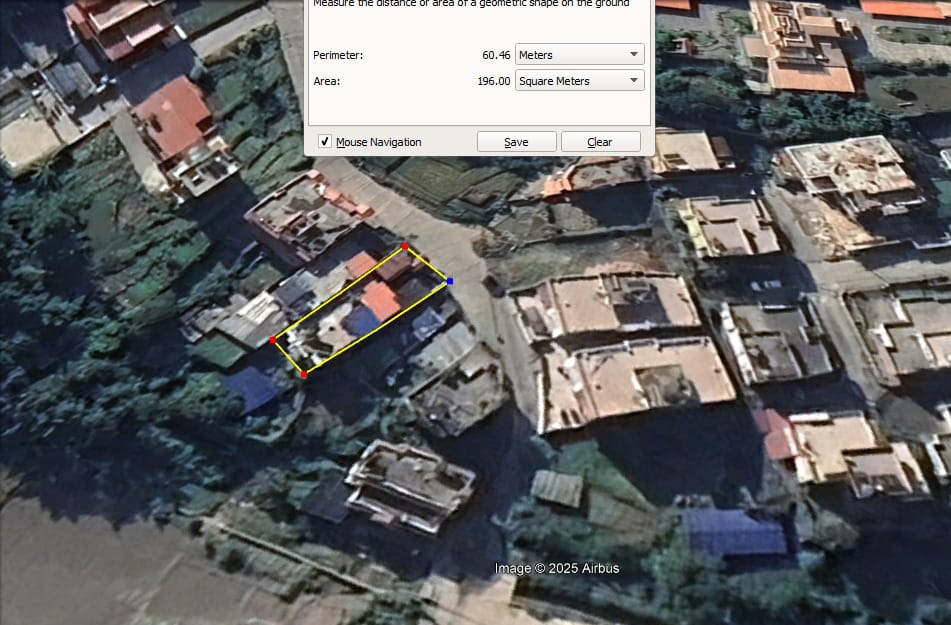Click the perimeter value 60.46
The image size is (951, 625).
coord(495,55)
